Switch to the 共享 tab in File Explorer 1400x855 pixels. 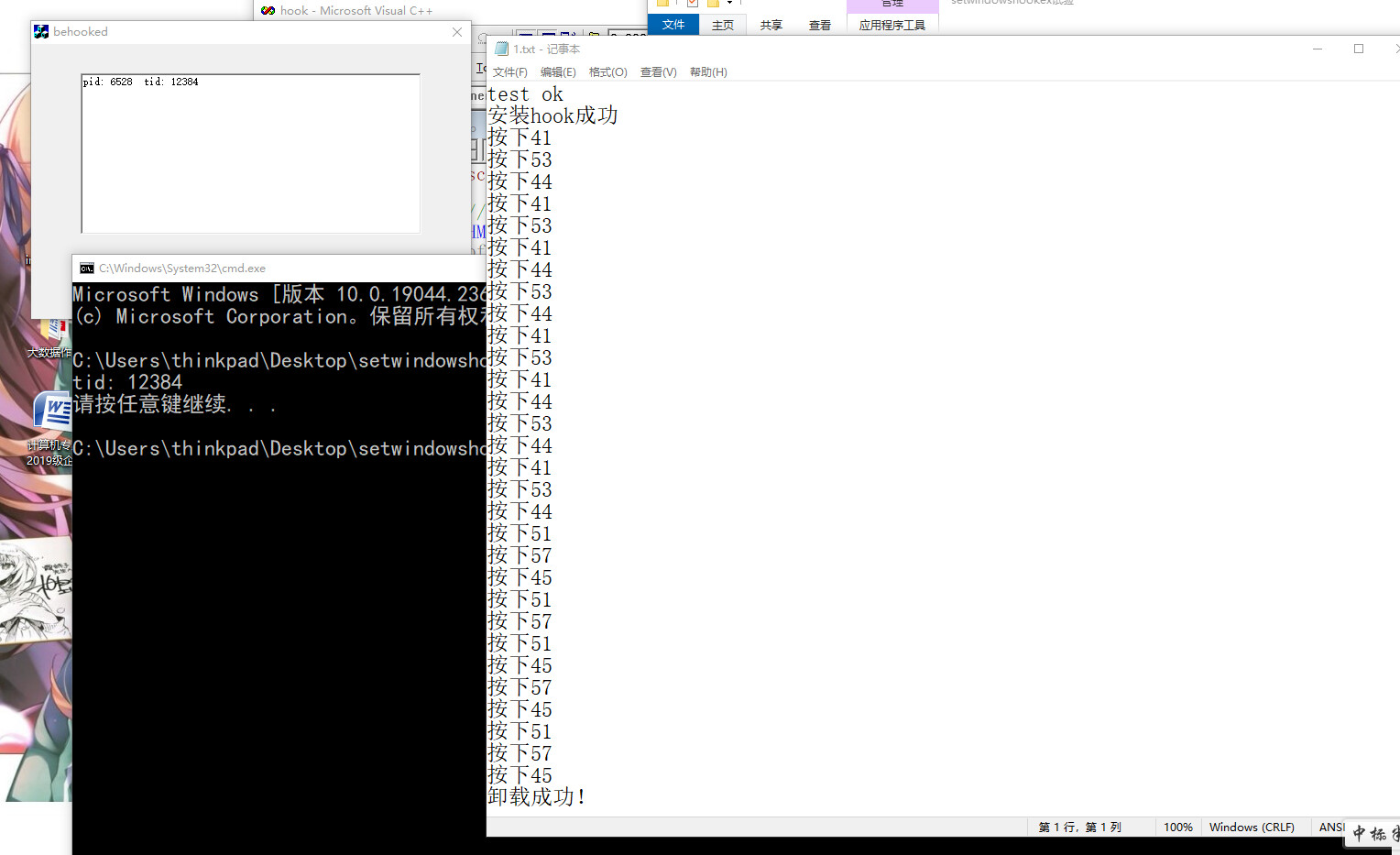(x=771, y=25)
